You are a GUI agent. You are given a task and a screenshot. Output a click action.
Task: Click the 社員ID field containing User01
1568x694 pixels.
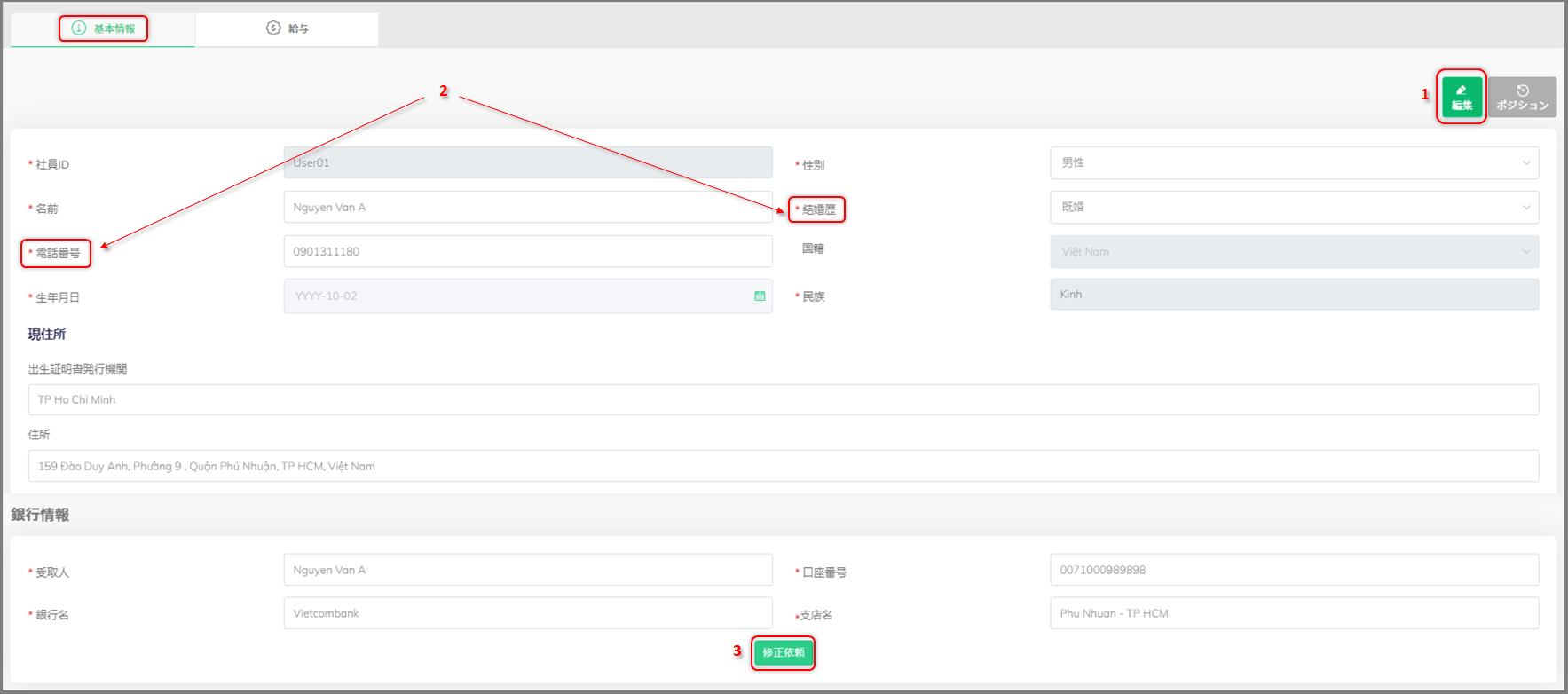coord(528,162)
